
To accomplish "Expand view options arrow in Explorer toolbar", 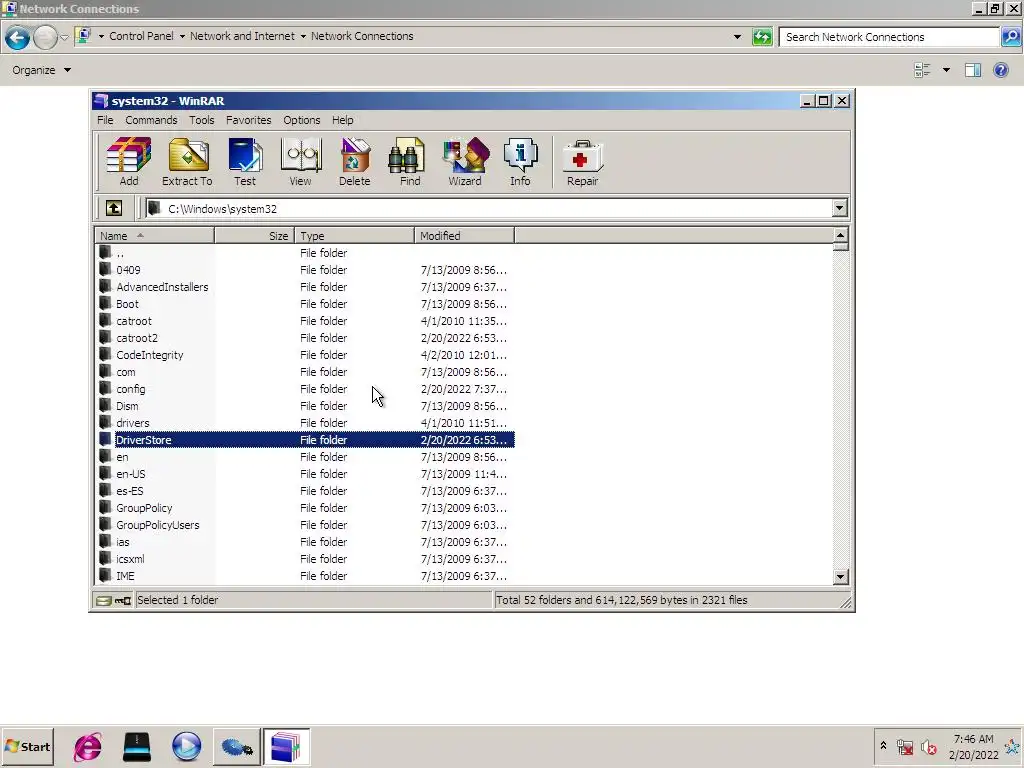I will [x=946, y=70].
